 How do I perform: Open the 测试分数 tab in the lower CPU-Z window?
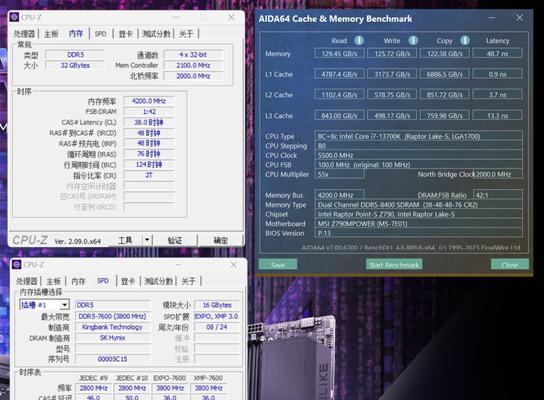click(159, 281)
